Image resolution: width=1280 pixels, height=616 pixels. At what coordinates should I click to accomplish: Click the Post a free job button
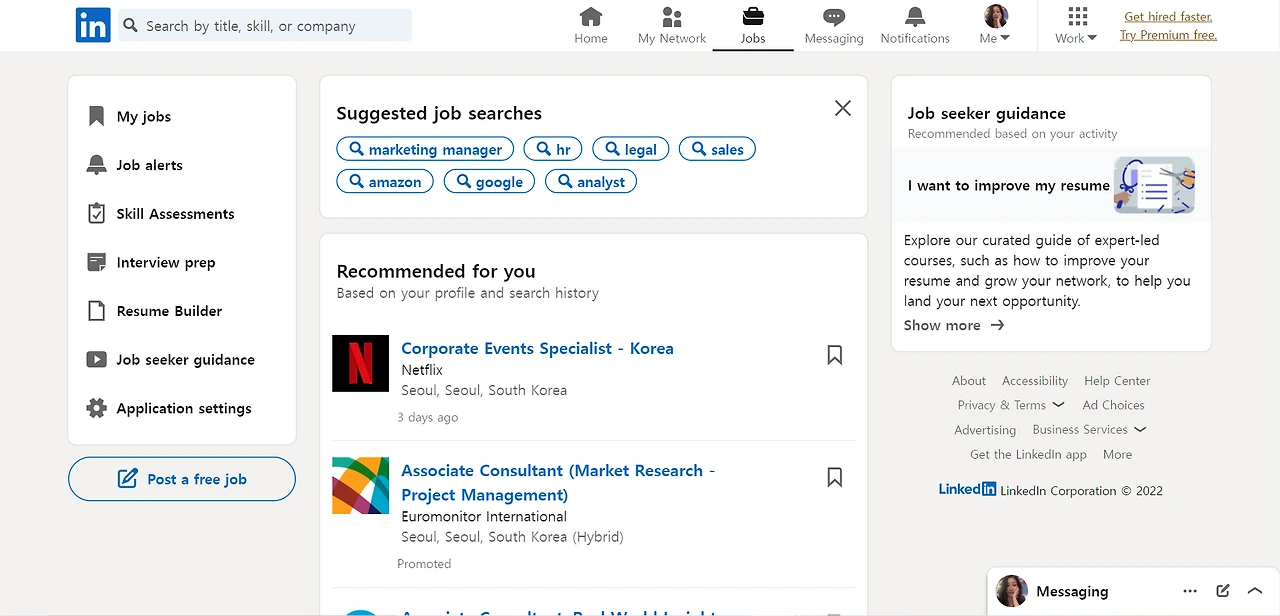182,479
